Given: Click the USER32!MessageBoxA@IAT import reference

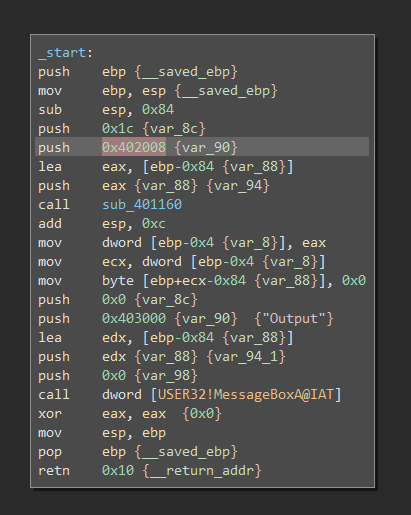Looking at the screenshot, I should point(246,394).
